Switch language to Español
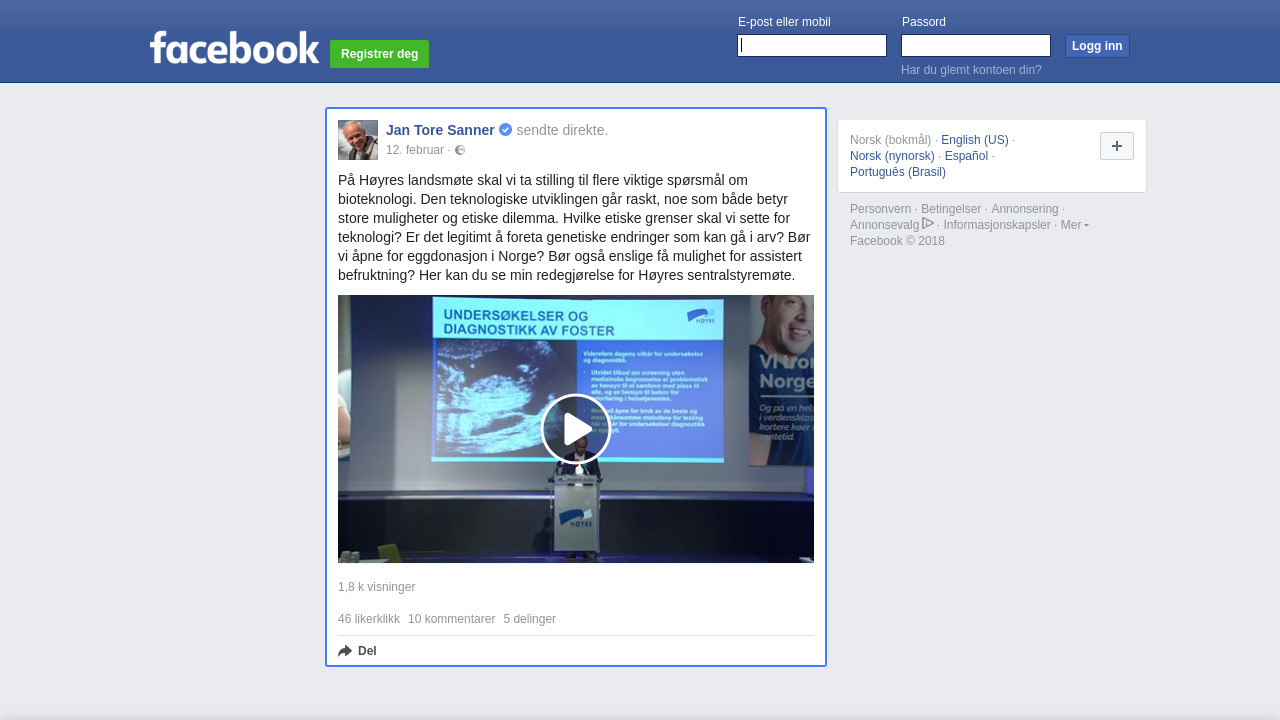Viewport: 1280px width, 720px height. (x=966, y=156)
